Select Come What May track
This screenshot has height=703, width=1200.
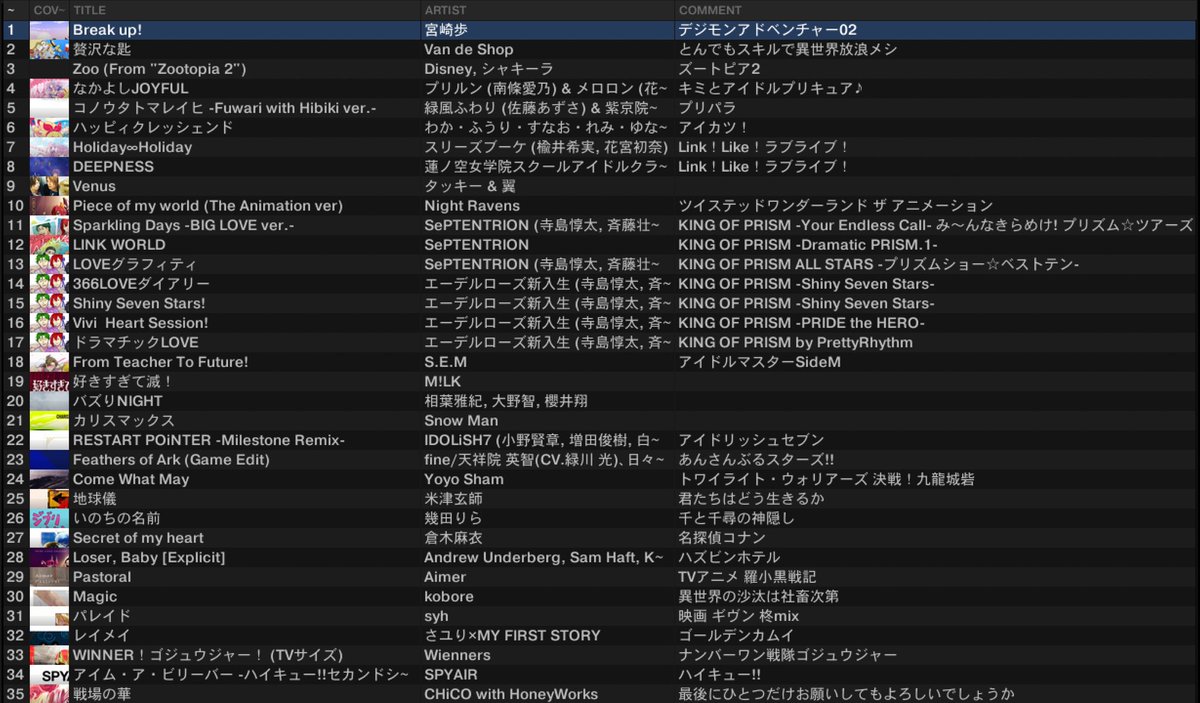(131, 479)
